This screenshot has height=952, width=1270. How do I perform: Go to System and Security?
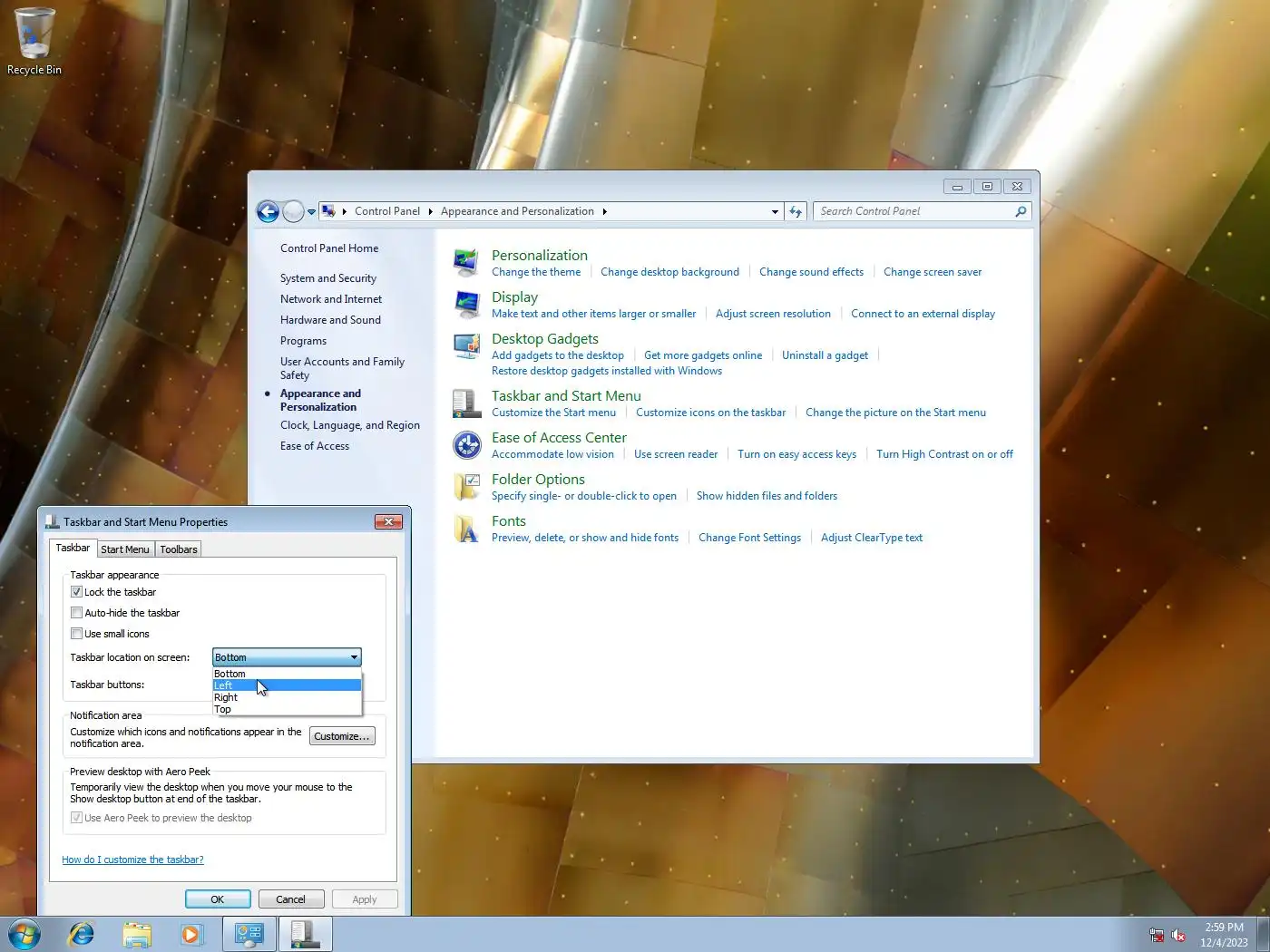pyautogui.click(x=328, y=278)
